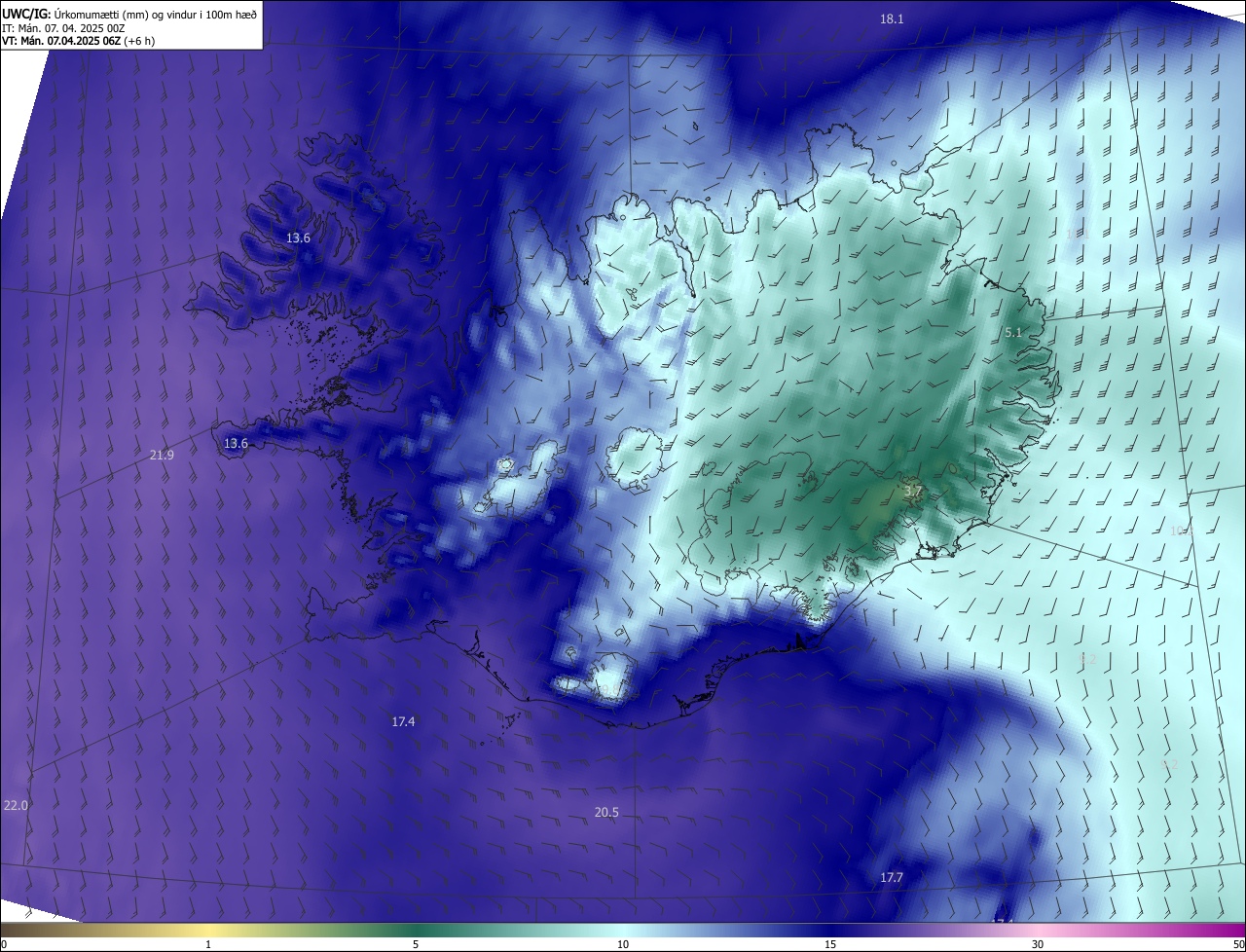1246x952 pixels.
Task: Click the 21.9 value label
Action: (x=162, y=455)
